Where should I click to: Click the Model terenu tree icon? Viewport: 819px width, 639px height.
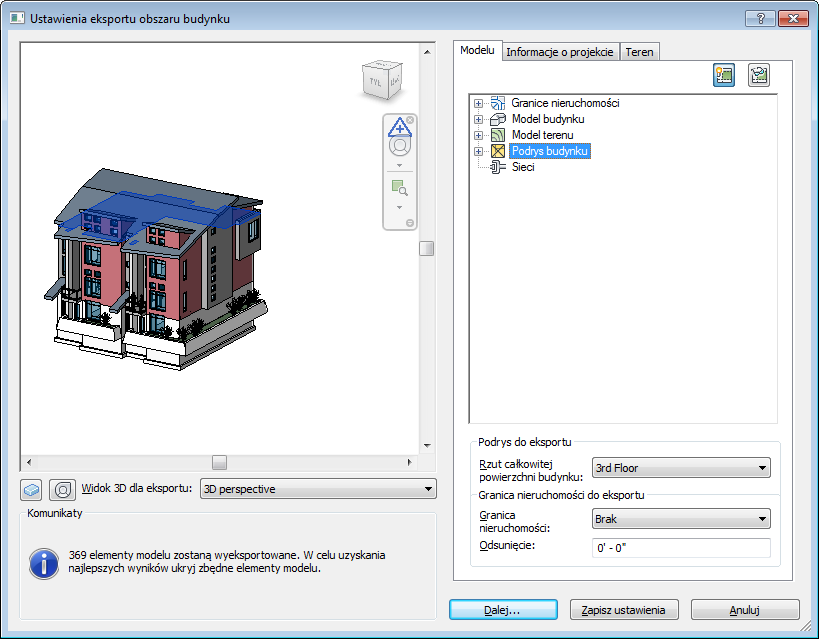498,135
